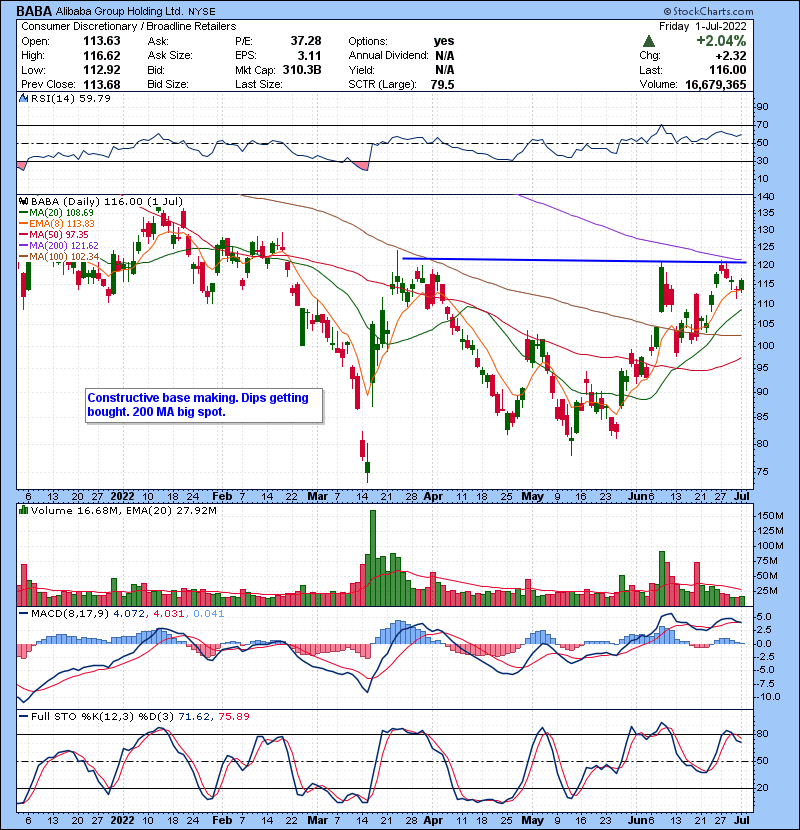800x830 pixels.
Task: Click the Chg value +2.32
Action: click(x=731, y=56)
